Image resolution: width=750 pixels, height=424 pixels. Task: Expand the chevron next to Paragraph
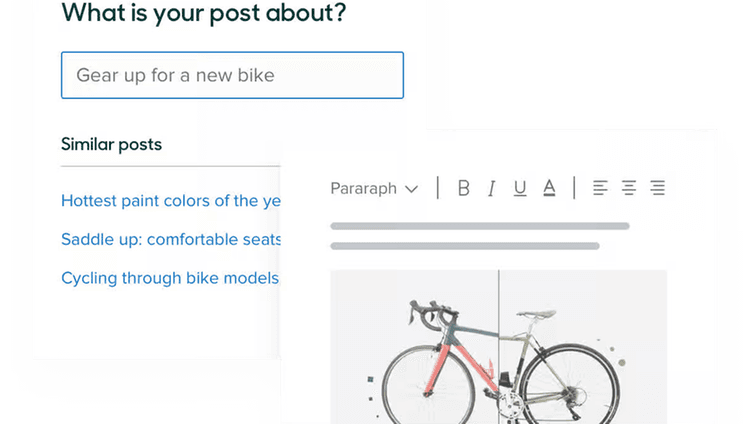coord(411,189)
